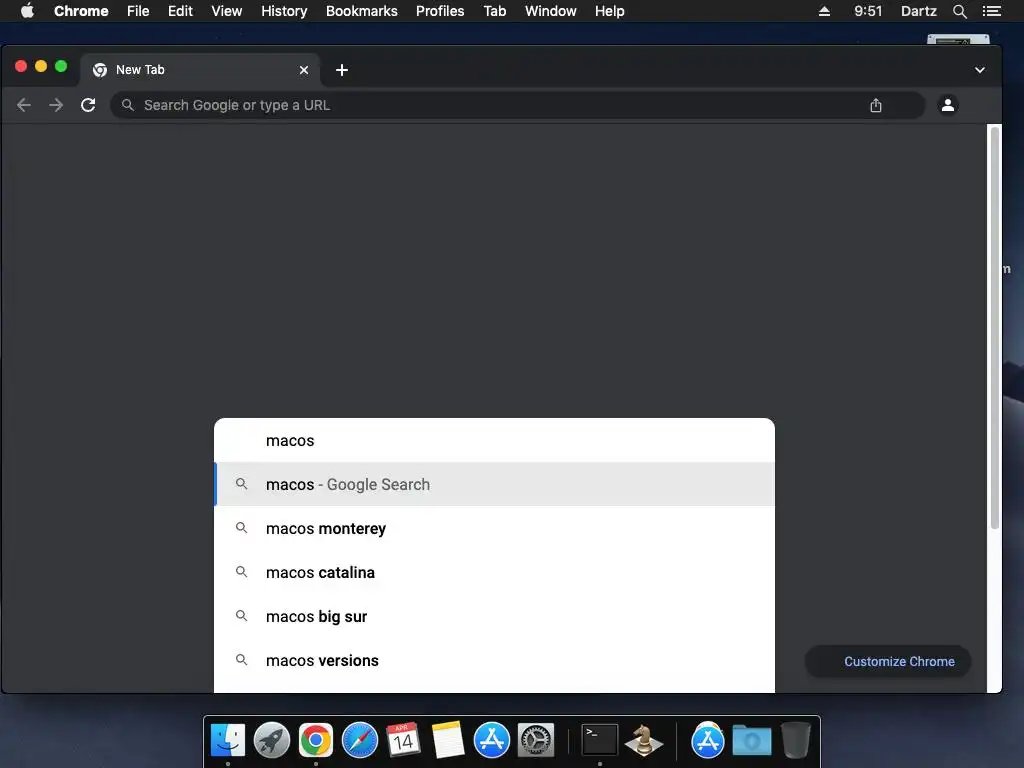Click the Dartz user name in menu bar
This screenshot has height=768, width=1024.
(x=918, y=11)
